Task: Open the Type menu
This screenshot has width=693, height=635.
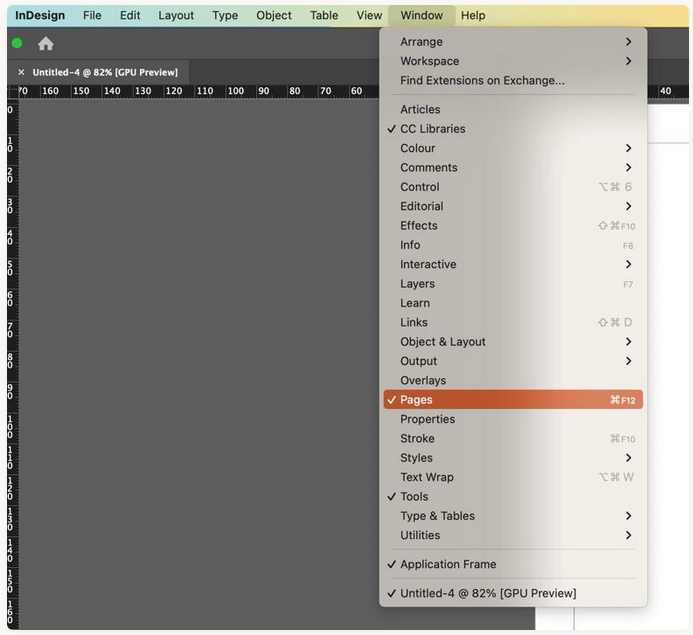Action: pos(225,15)
